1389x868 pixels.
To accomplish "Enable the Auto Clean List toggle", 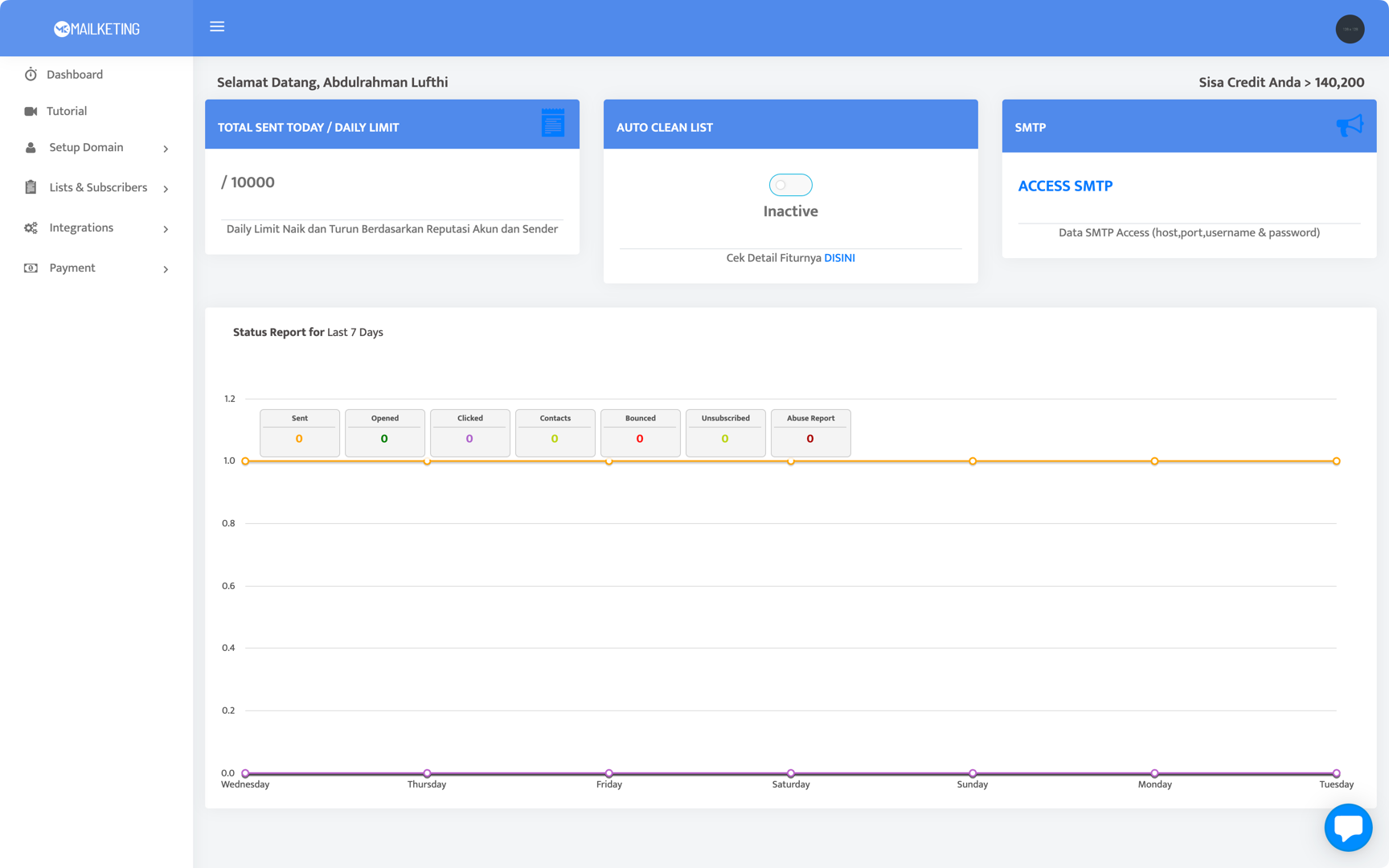I will tap(790, 184).
